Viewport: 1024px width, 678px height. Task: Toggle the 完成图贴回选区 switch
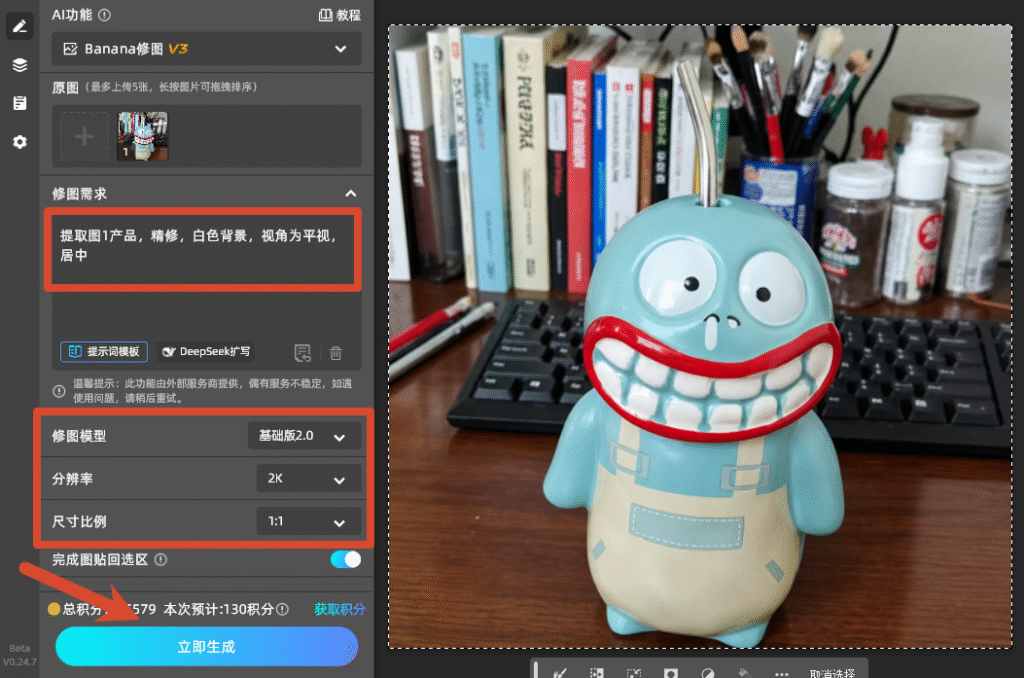tap(345, 559)
